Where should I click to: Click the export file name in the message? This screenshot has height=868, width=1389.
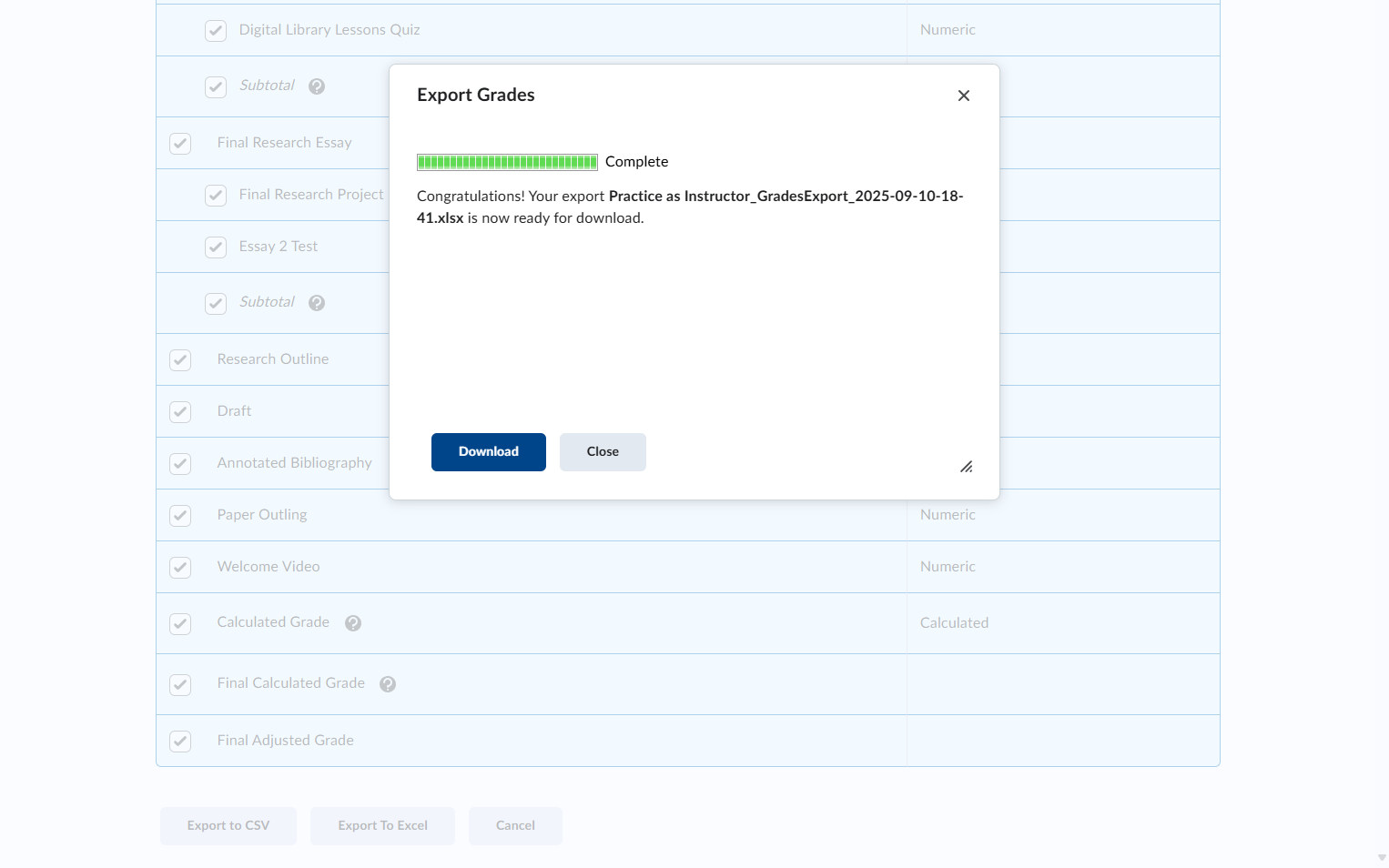[x=690, y=207]
